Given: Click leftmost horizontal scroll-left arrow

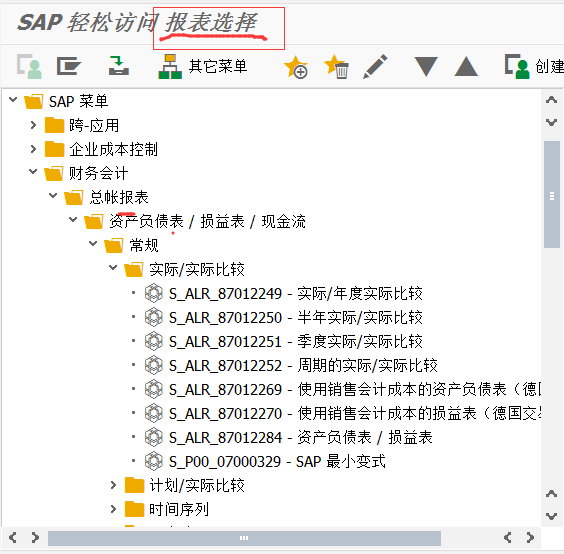Looking at the screenshot, I should (x=13, y=537).
